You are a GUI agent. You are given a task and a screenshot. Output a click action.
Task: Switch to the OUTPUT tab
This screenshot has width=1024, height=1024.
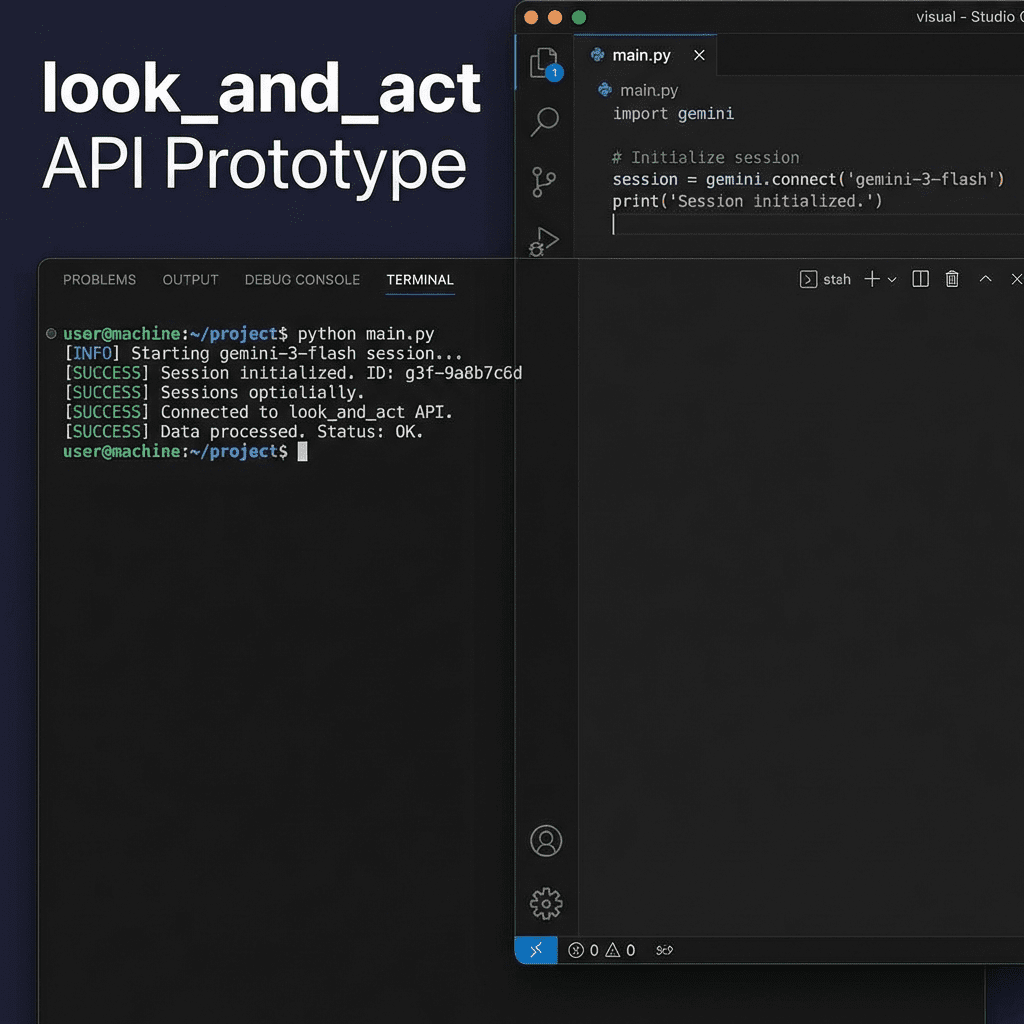pos(190,280)
